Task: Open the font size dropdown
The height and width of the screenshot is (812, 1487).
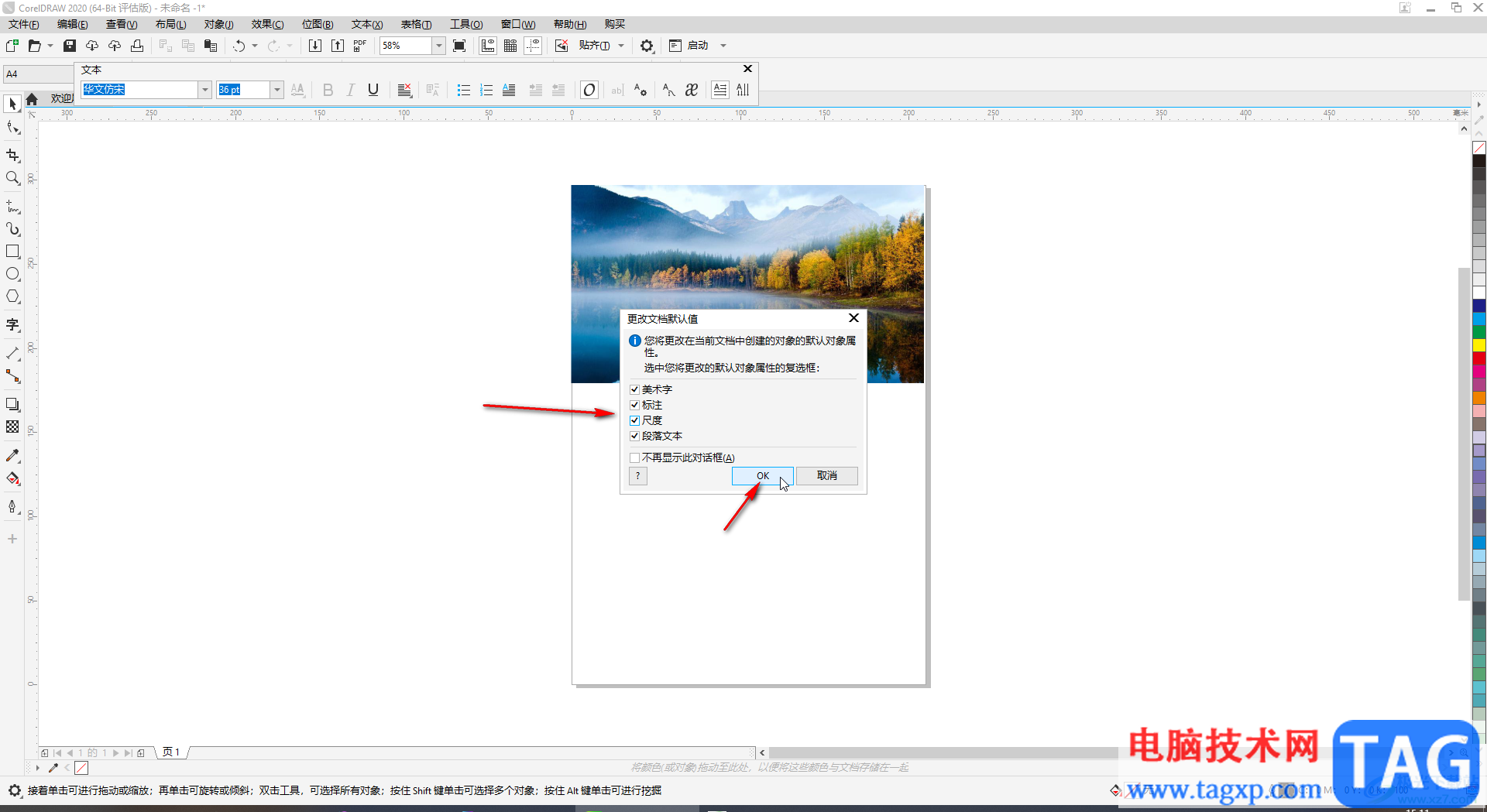Action: (x=276, y=90)
